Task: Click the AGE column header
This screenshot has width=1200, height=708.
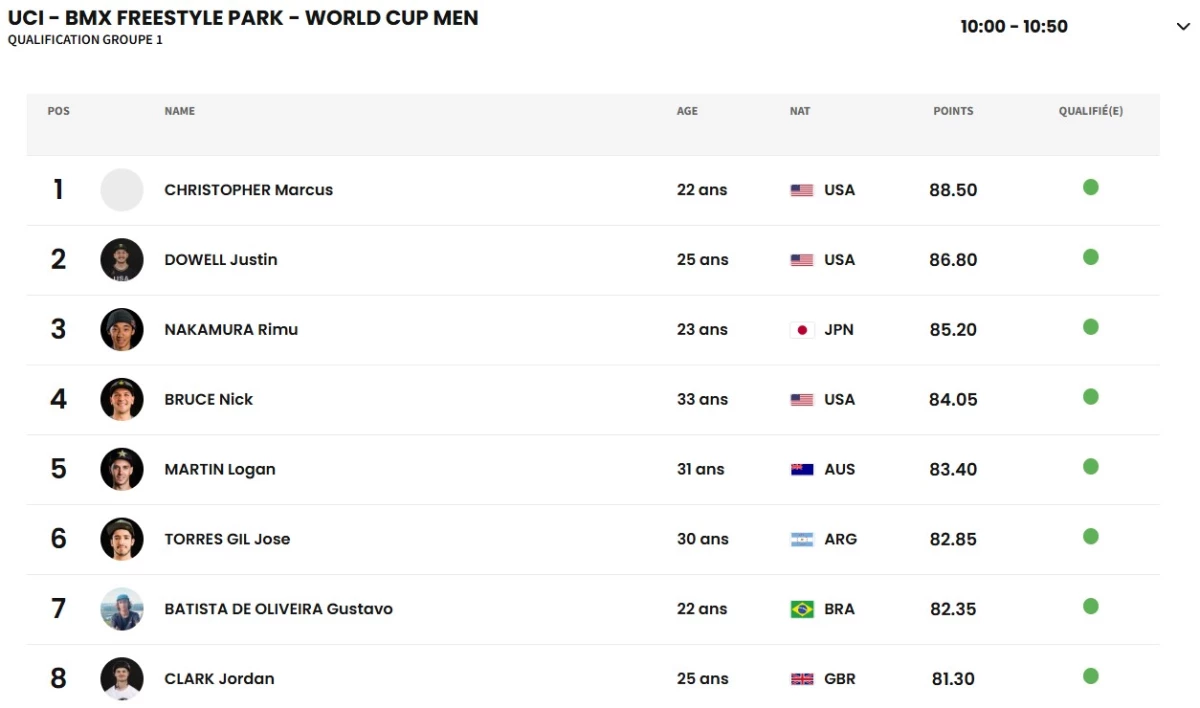Action: pos(687,111)
